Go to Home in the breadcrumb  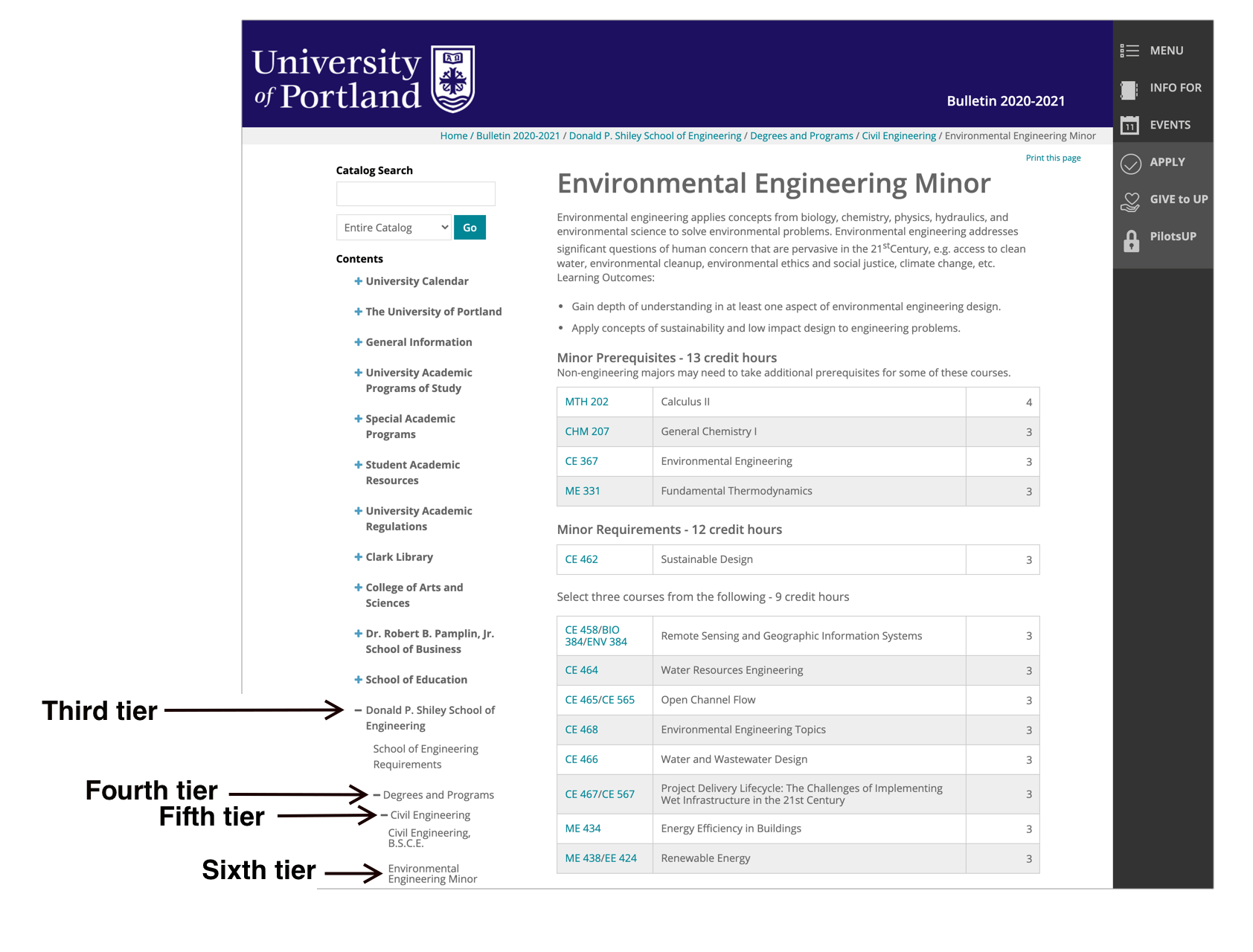coord(453,135)
